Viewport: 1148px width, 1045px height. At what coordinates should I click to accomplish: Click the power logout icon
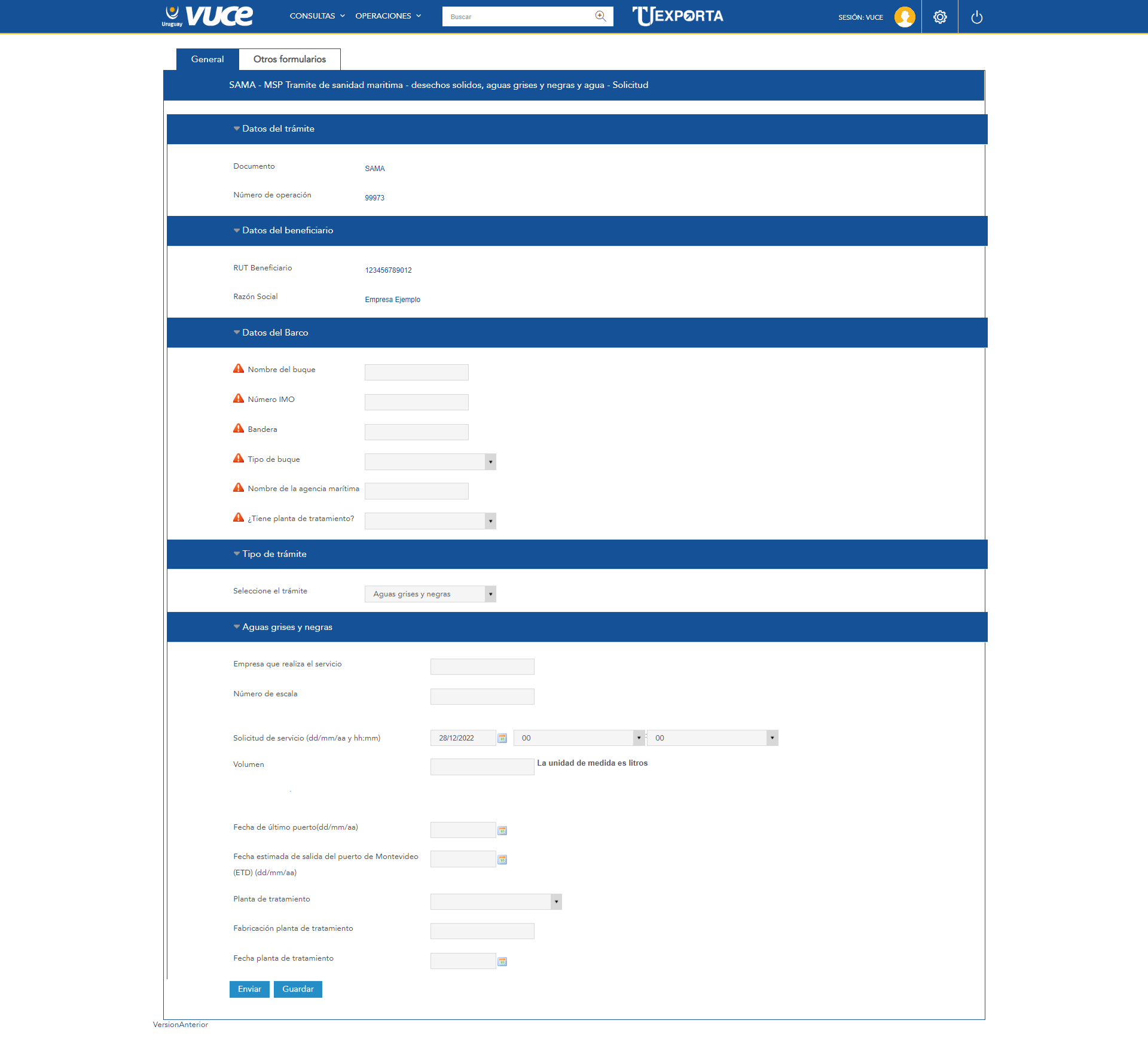pyautogui.click(x=976, y=17)
